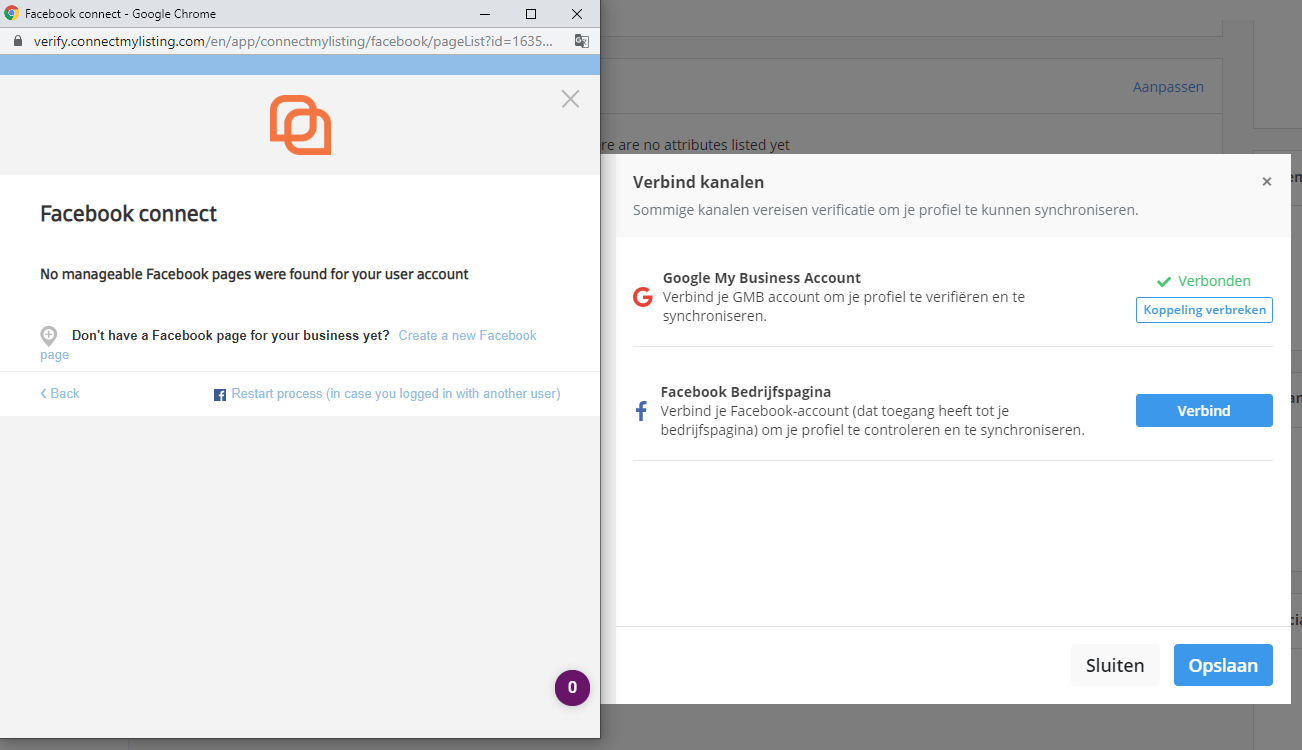Click the Facebook f logo in channel list
The width and height of the screenshot is (1302, 750).
coord(642,411)
